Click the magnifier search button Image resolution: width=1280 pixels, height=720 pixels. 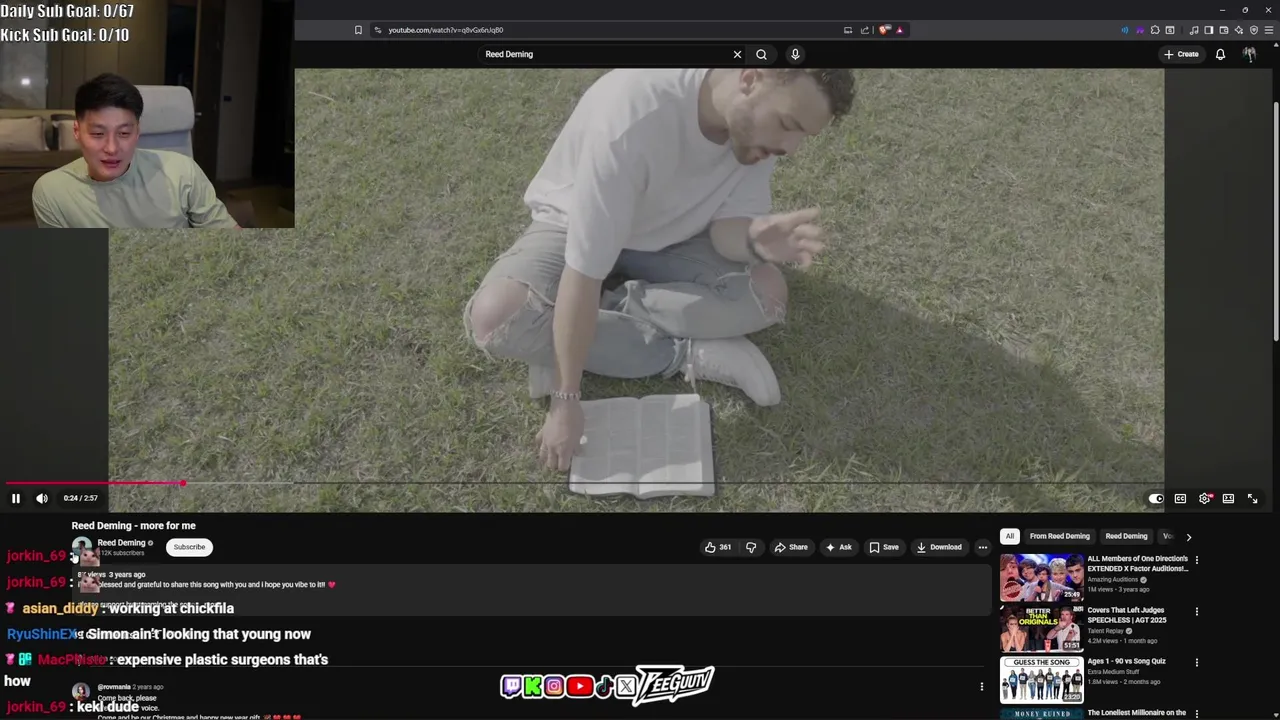point(761,54)
